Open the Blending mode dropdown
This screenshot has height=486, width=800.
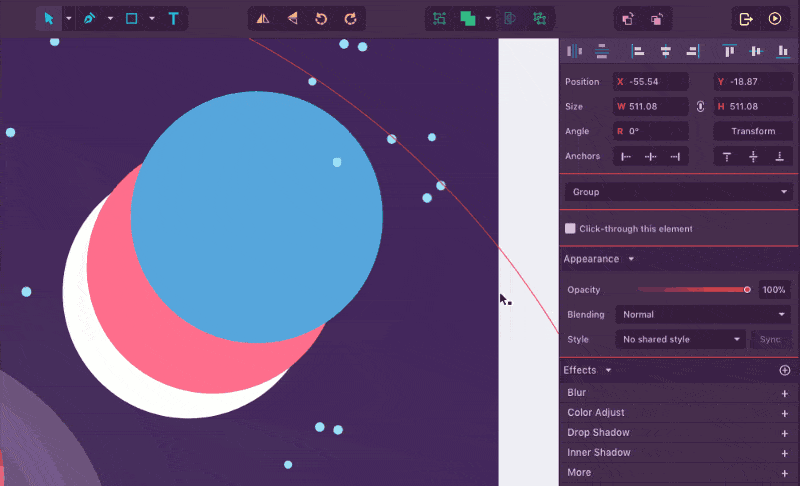[x=704, y=314]
